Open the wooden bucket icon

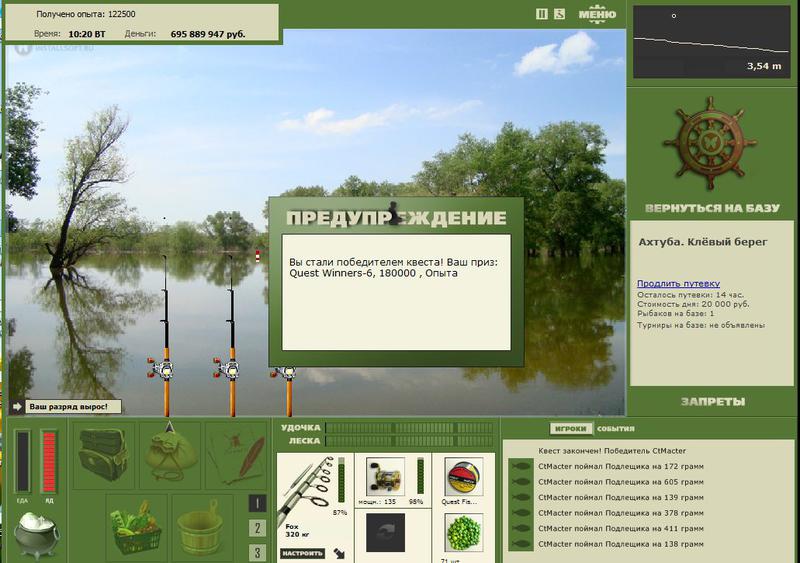pos(203,528)
